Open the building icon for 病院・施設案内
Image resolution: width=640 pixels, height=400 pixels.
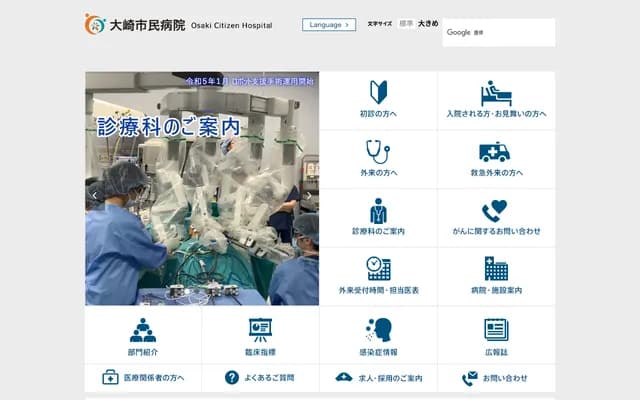(x=496, y=269)
